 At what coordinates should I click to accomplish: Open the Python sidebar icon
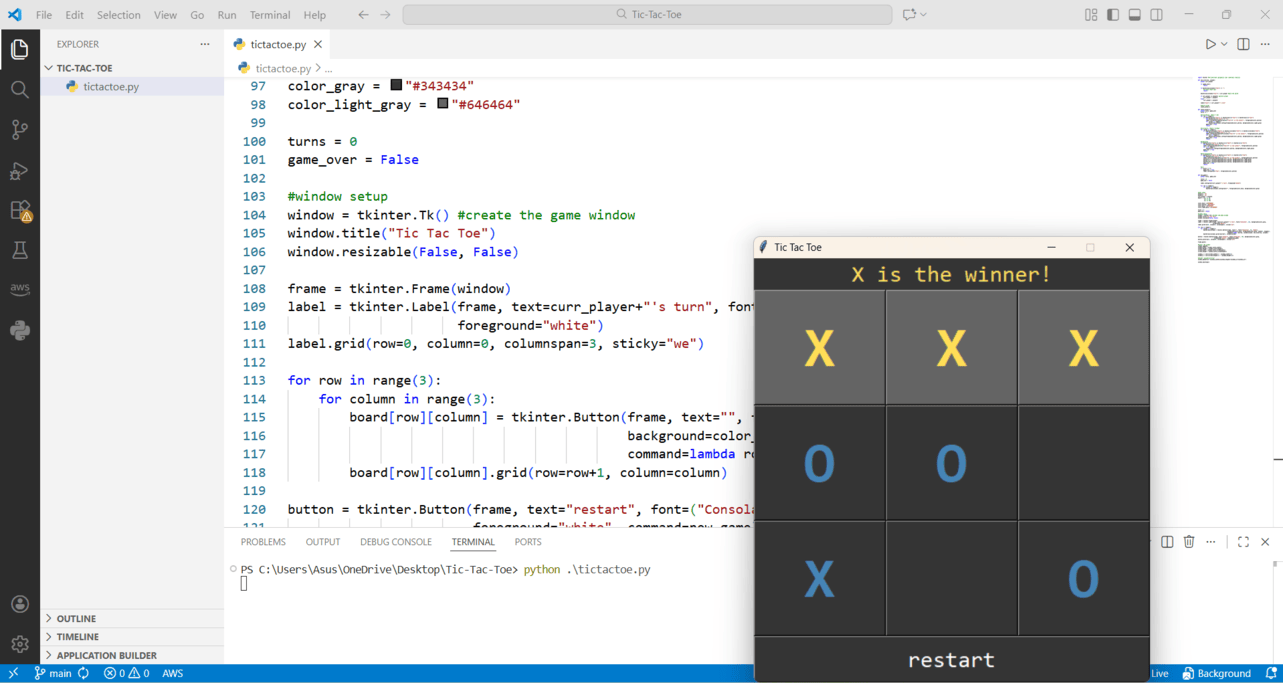19,330
